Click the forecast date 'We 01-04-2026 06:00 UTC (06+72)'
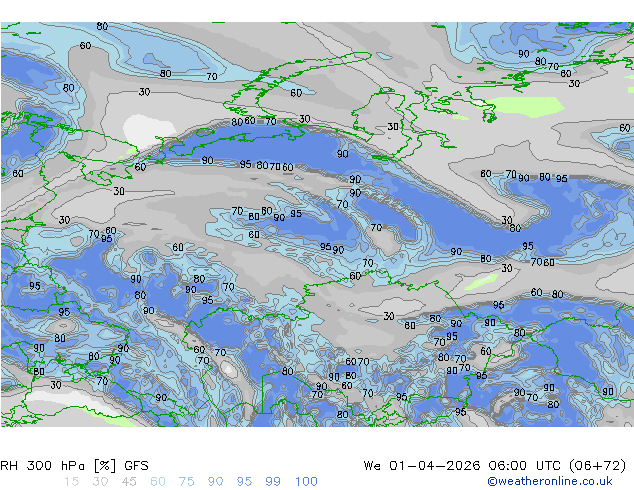 [495, 466]
